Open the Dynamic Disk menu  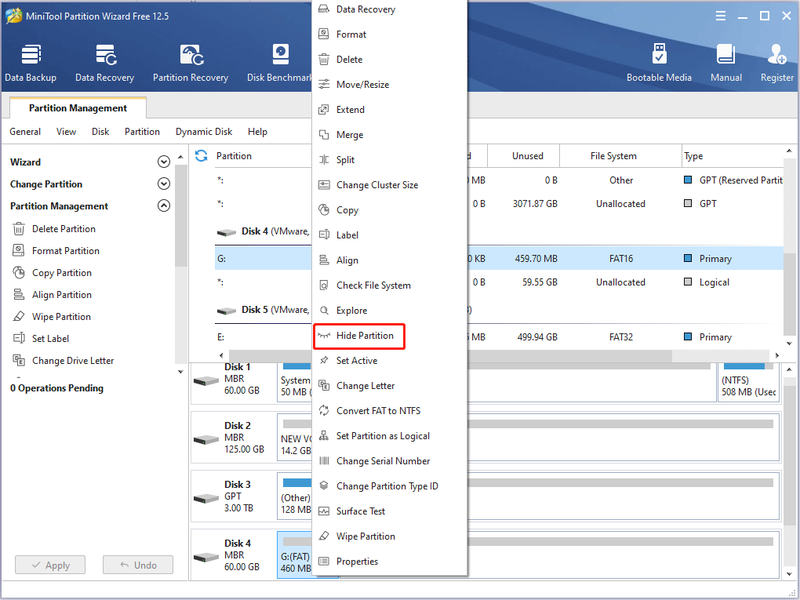click(204, 132)
